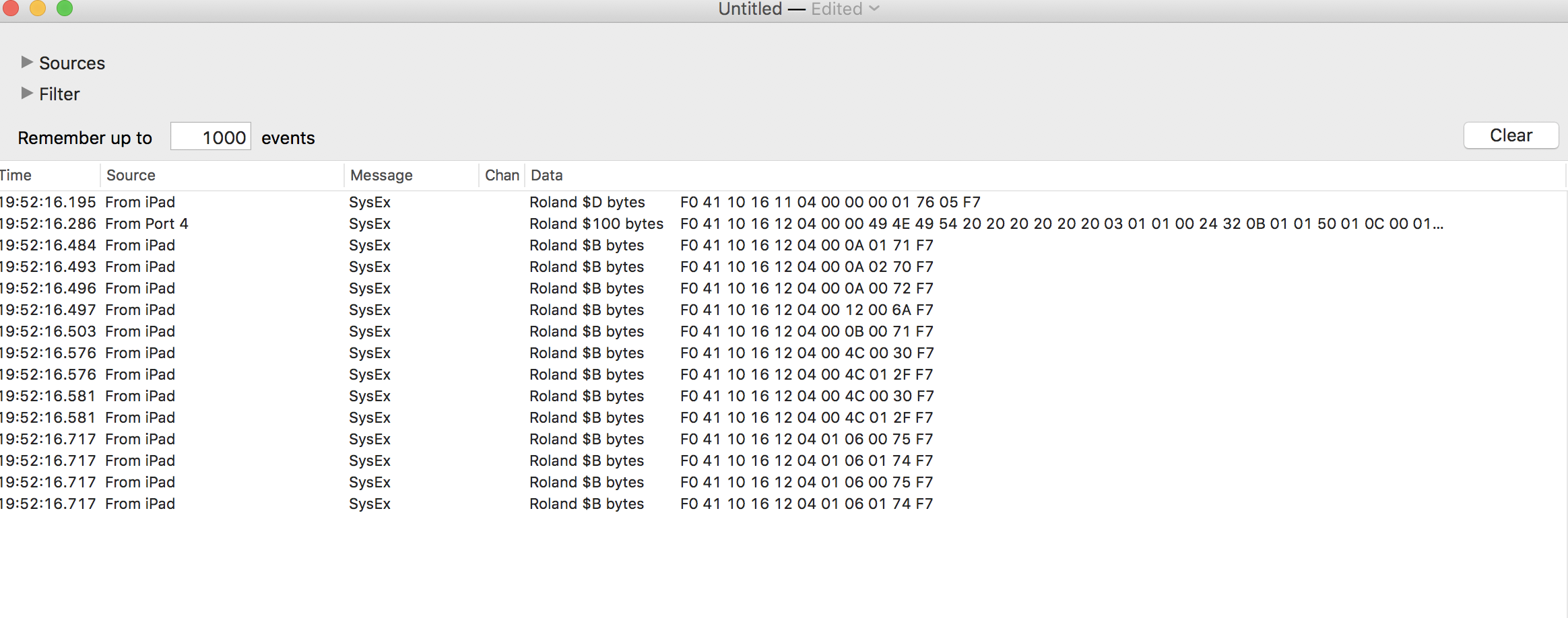
Task: Select the row at 19:52:16.503
Action: [x=783, y=331]
